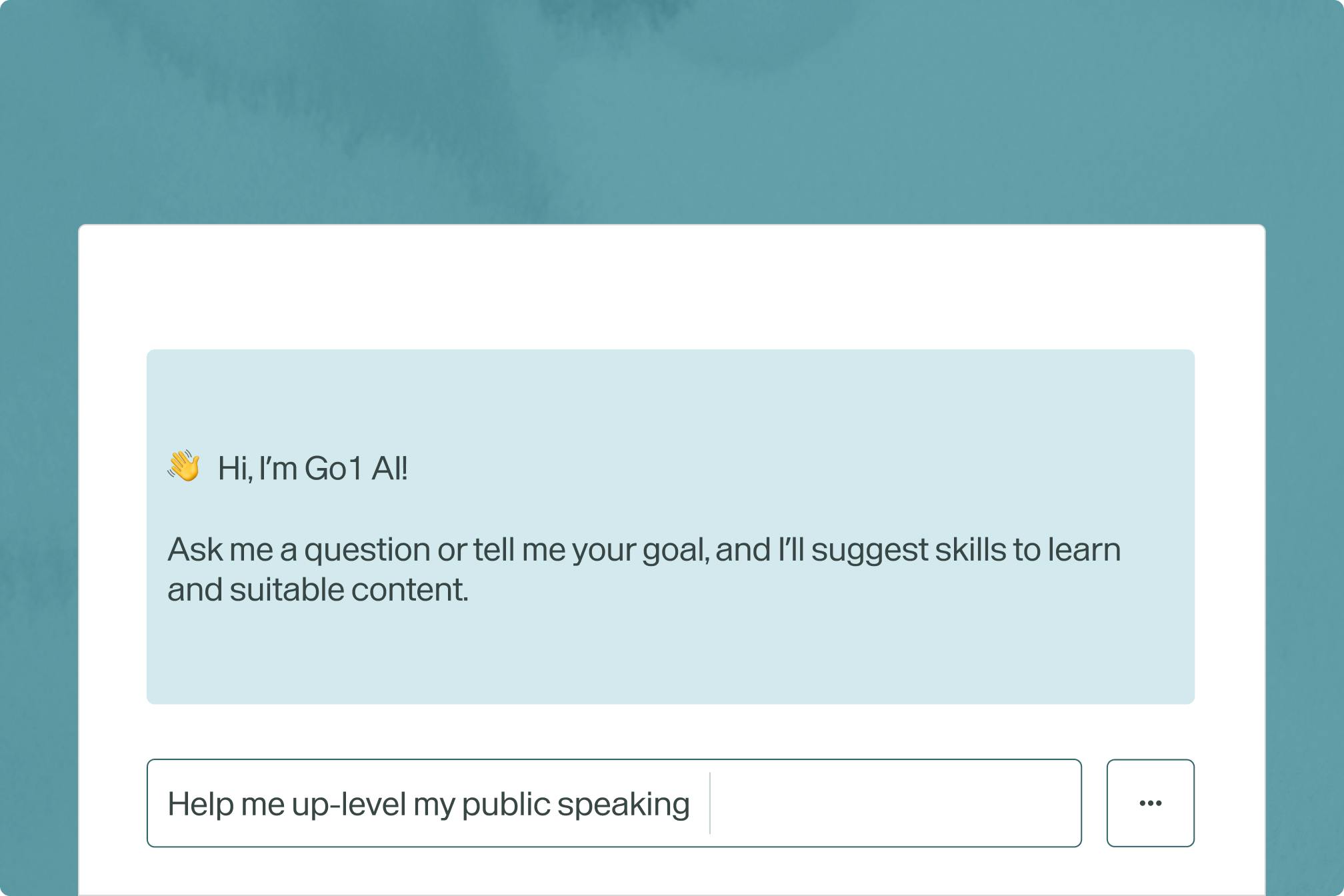This screenshot has width=1344, height=896.
Task: Click the ellipsis icon beside the input
Action: coord(1150,803)
